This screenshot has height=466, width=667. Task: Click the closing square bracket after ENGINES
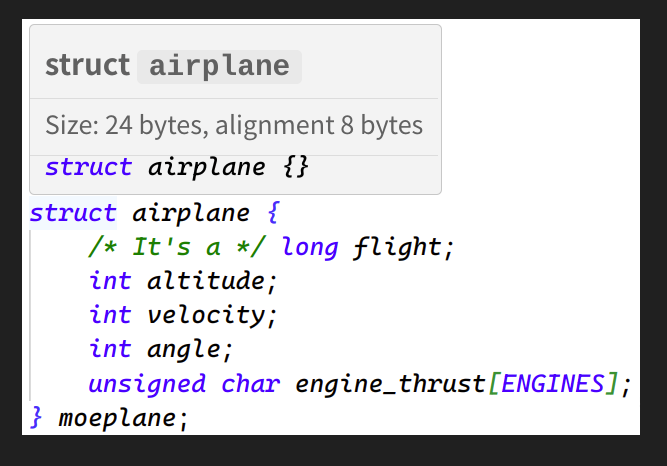pos(614,383)
